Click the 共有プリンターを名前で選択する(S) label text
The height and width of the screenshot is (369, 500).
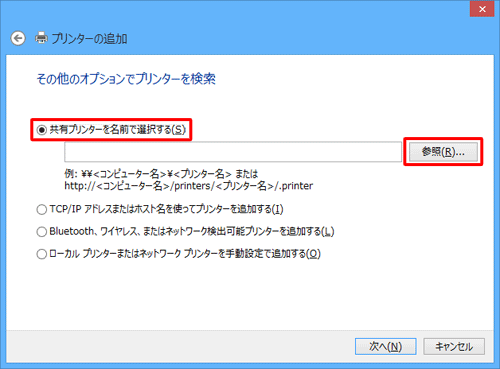click(x=118, y=129)
